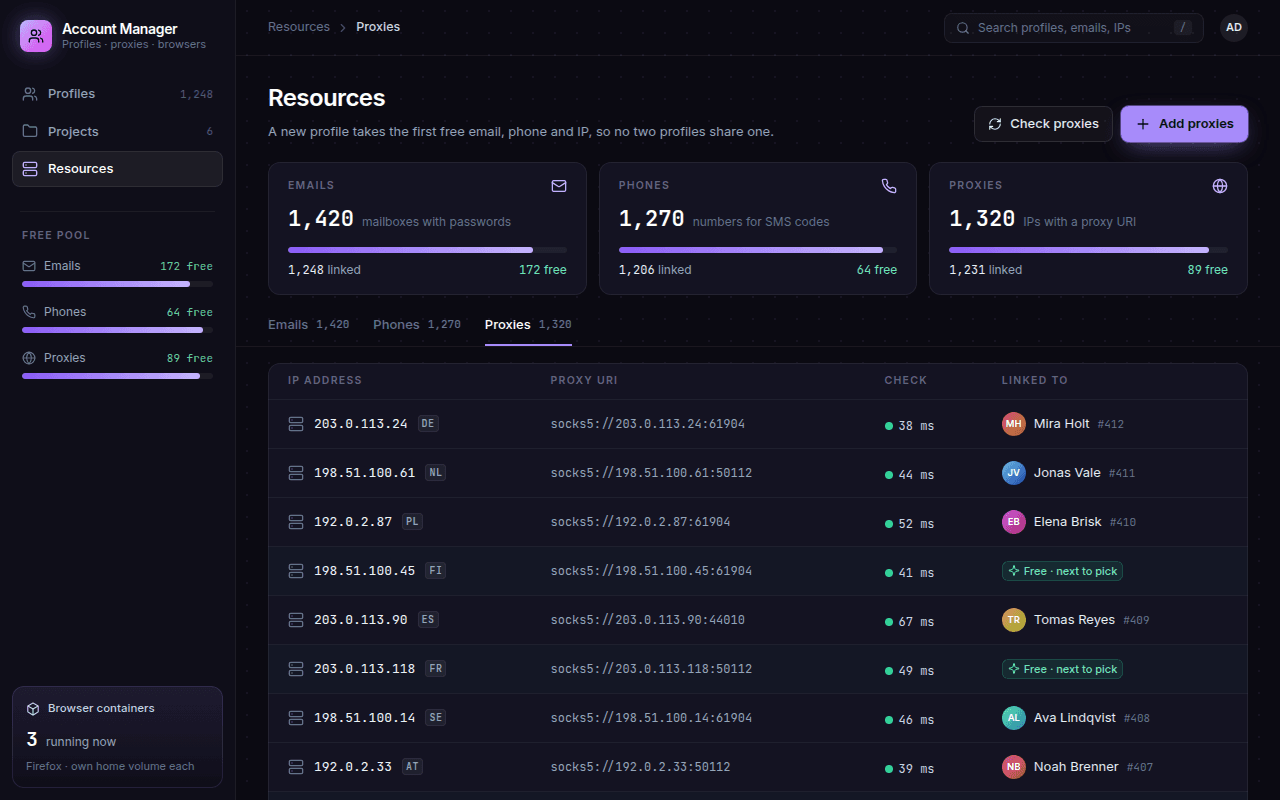Screen dimensions: 1280x800
Task: Click Noah Brenner in the Linked To column
Action: tap(1076, 767)
